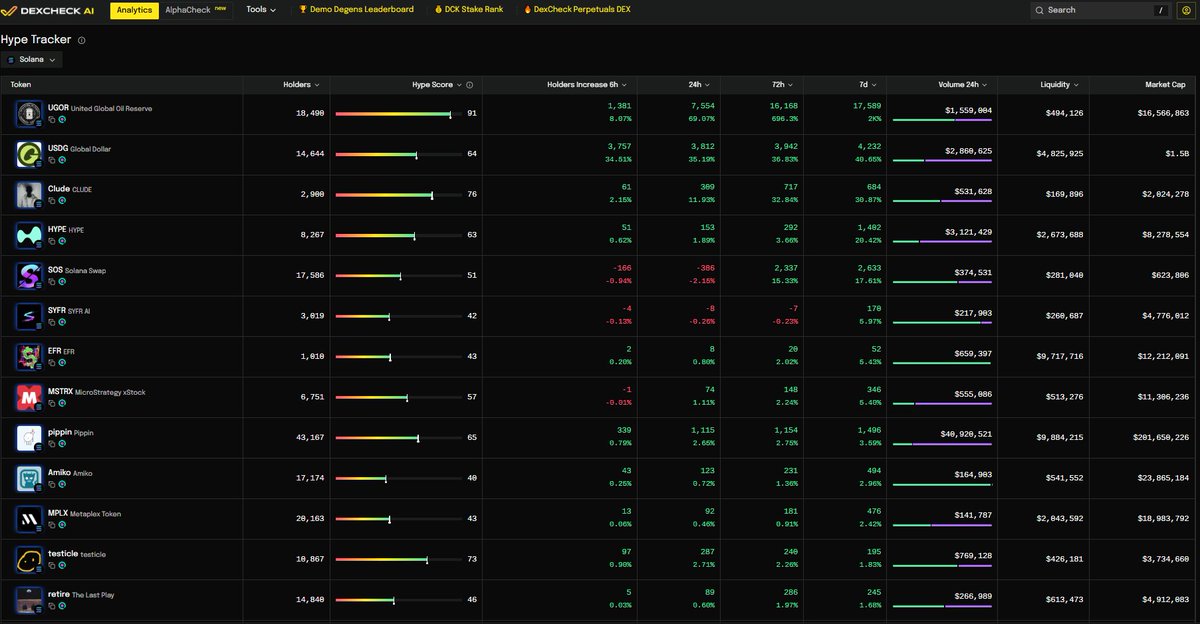
Task: Open the teal chart icon for UGOR
Action: 62,118
